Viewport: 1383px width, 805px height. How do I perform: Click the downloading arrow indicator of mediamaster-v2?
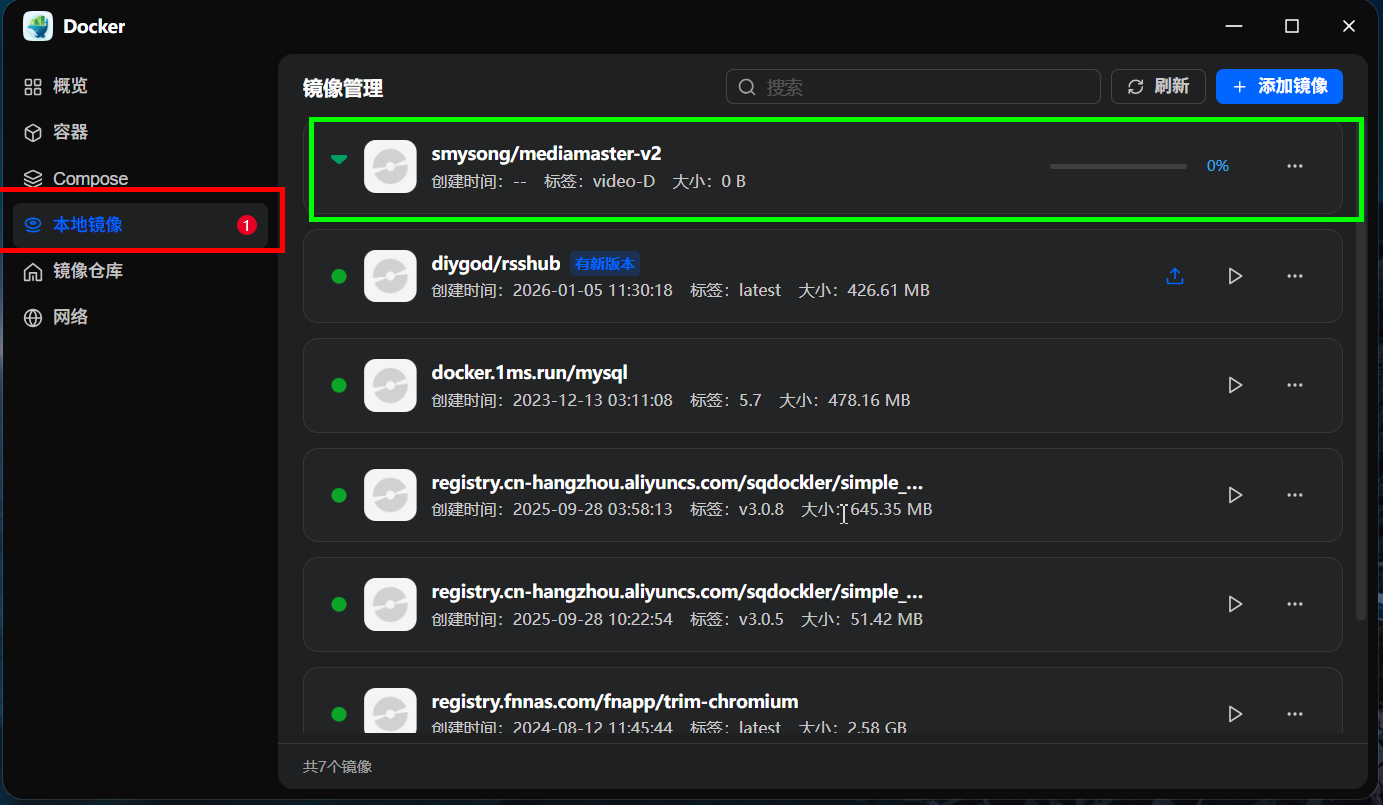point(339,159)
